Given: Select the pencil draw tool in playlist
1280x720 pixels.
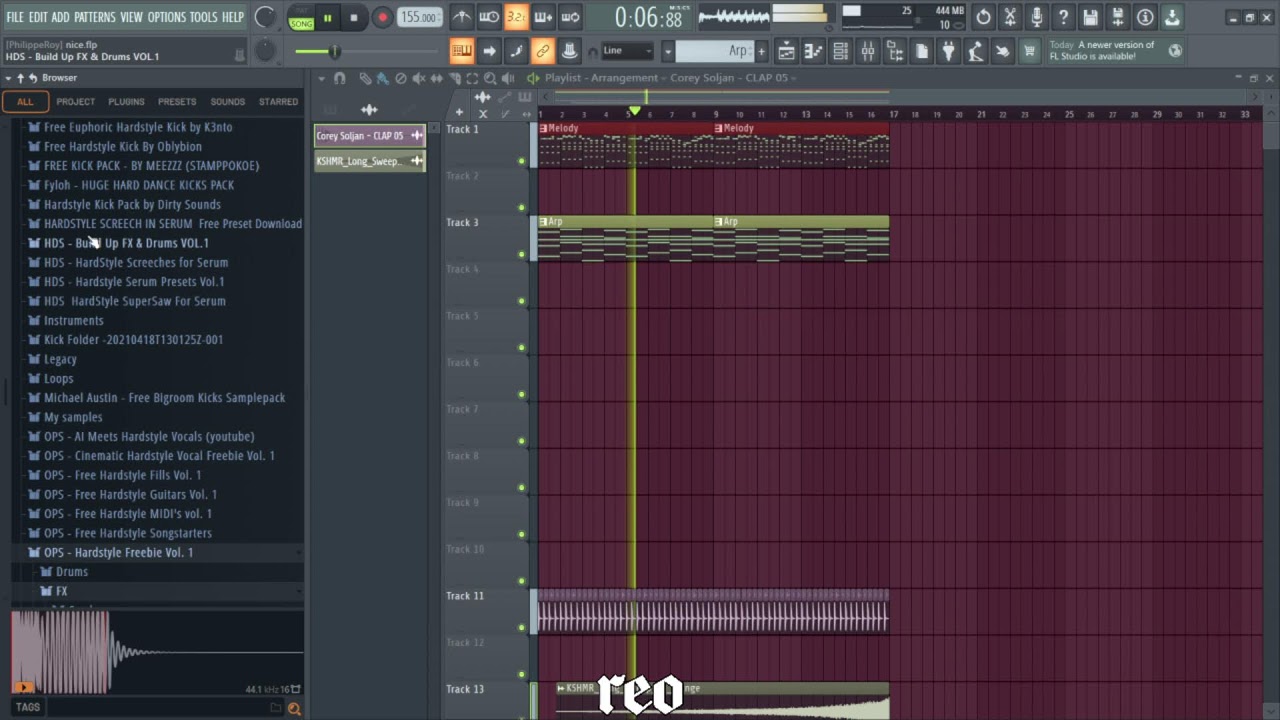Looking at the screenshot, I should coord(365,78).
